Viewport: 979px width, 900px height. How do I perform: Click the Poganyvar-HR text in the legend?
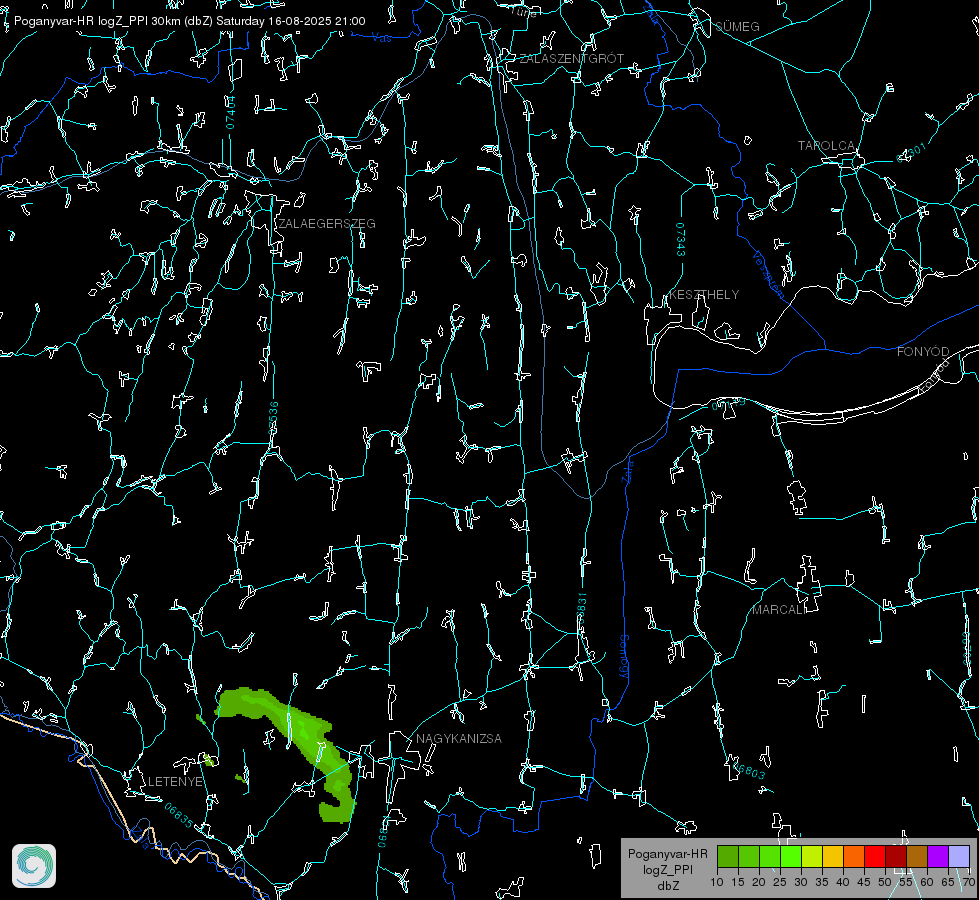[667, 854]
